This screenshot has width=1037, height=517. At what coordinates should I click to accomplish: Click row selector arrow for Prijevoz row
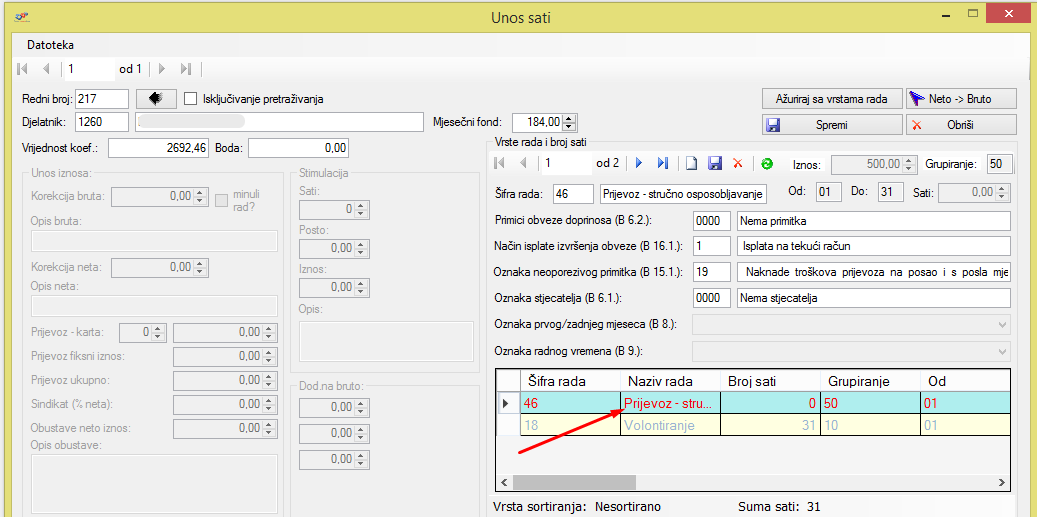tap(505, 403)
